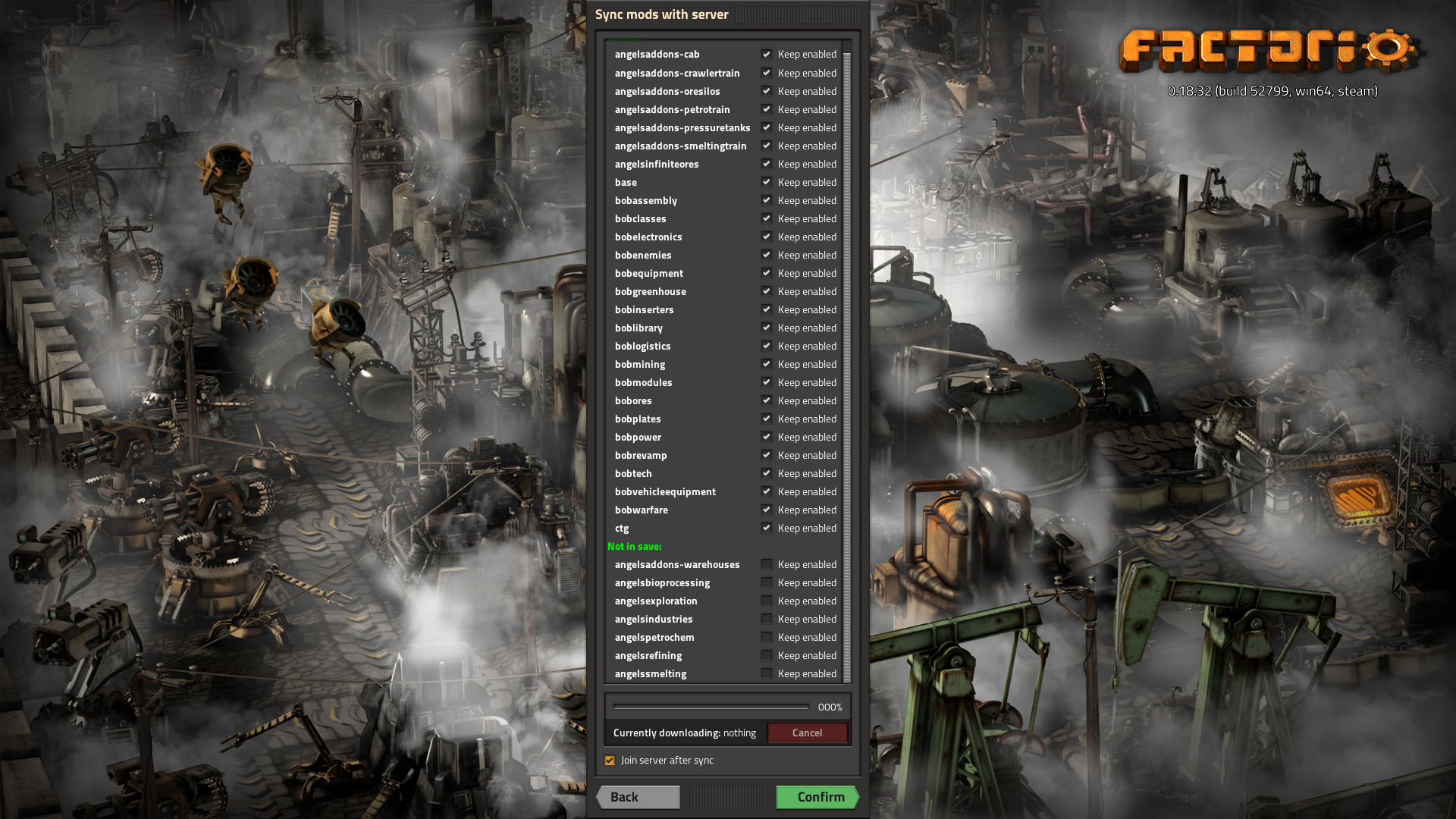Select the ctg mod name
1456x819 pixels.
622,529
